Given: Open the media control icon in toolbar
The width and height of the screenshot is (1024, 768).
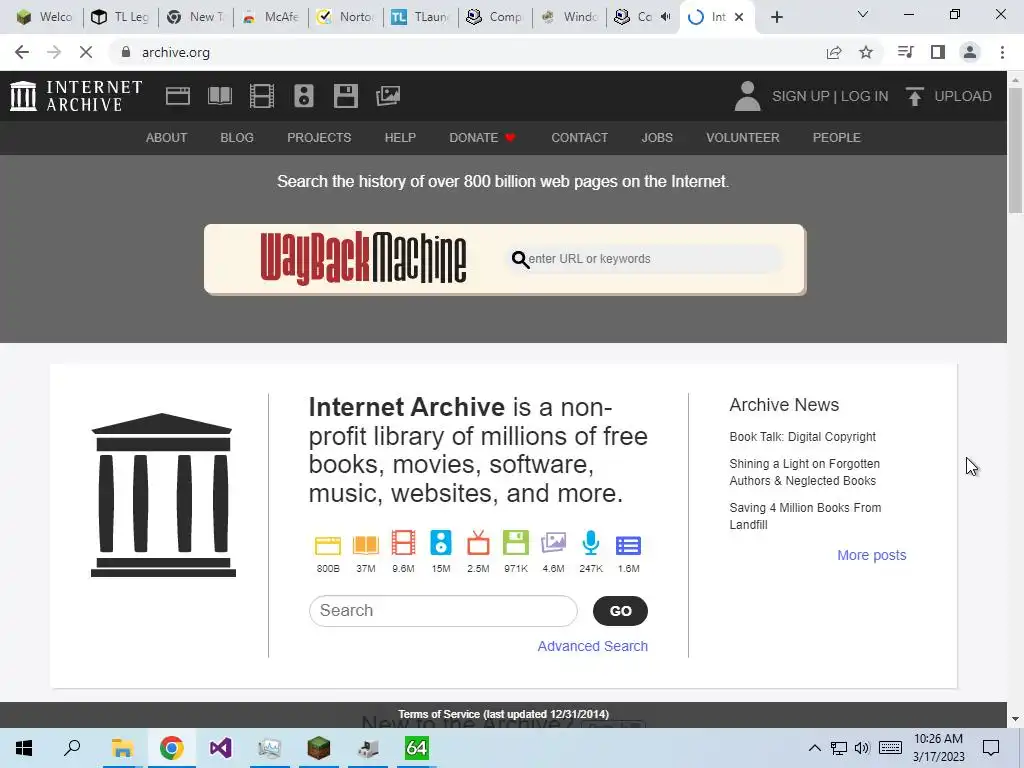Looking at the screenshot, I should click(905, 52).
